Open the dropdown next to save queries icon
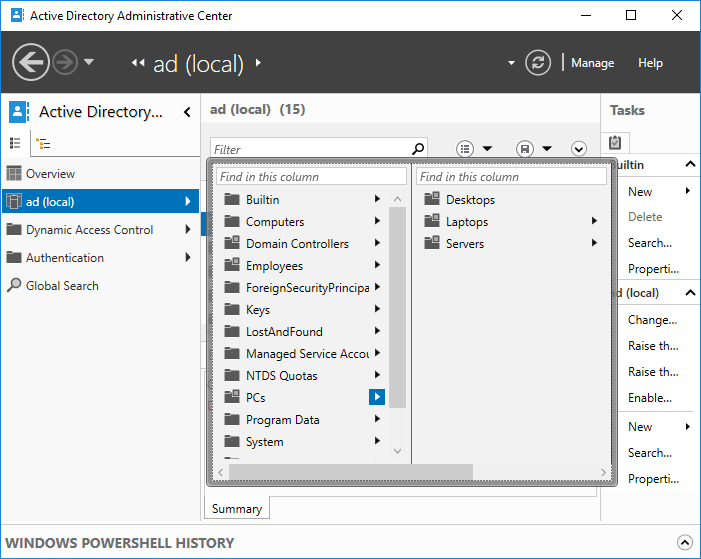The width and height of the screenshot is (701, 559). point(547,148)
